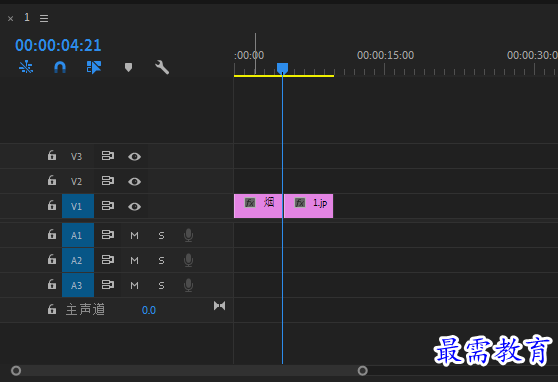The image size is (558, 382).
Task: Mute track A3 with M
Action: pos(135,286)
